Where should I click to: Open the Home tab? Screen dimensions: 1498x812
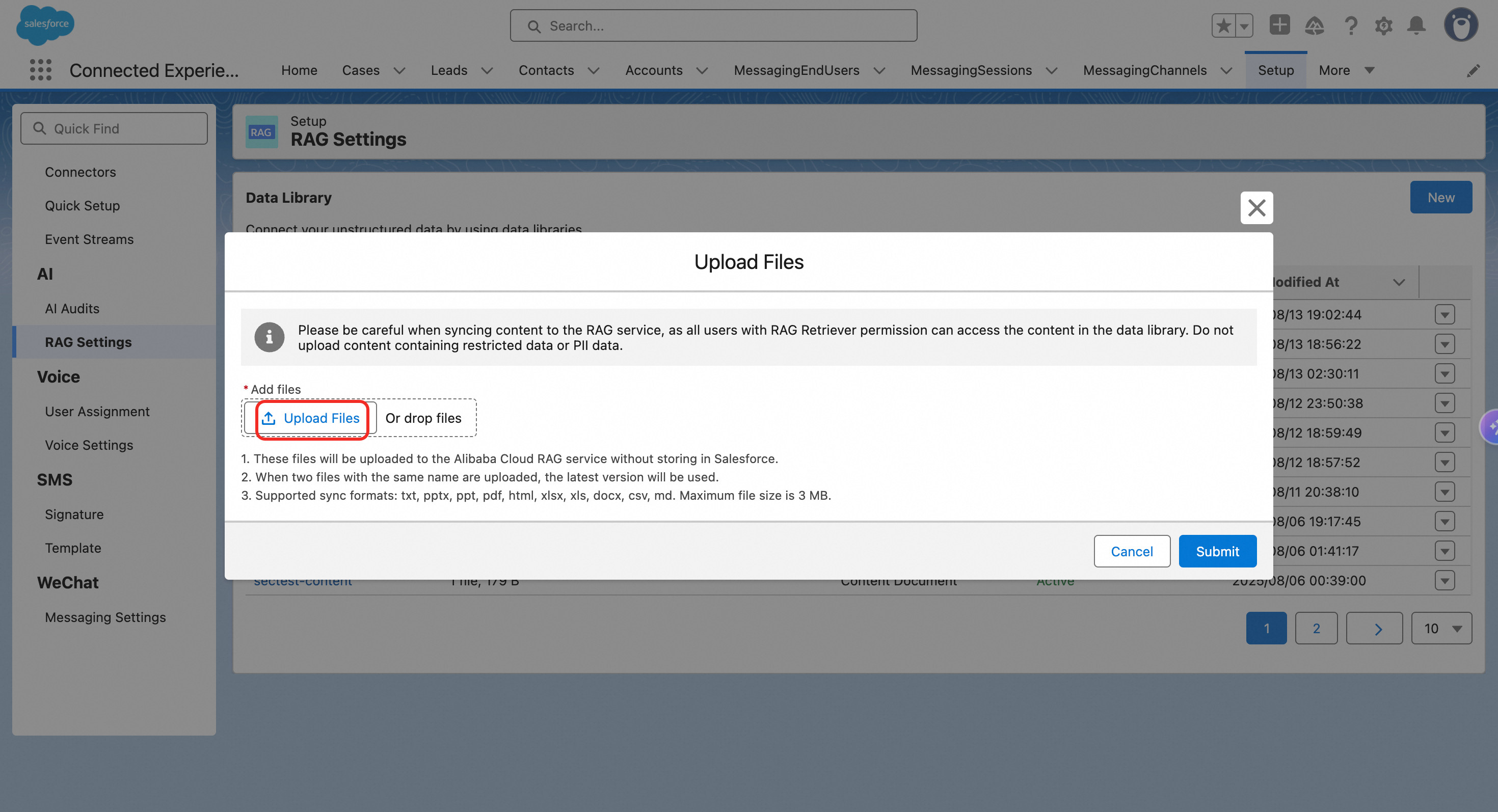pos(300,70)
